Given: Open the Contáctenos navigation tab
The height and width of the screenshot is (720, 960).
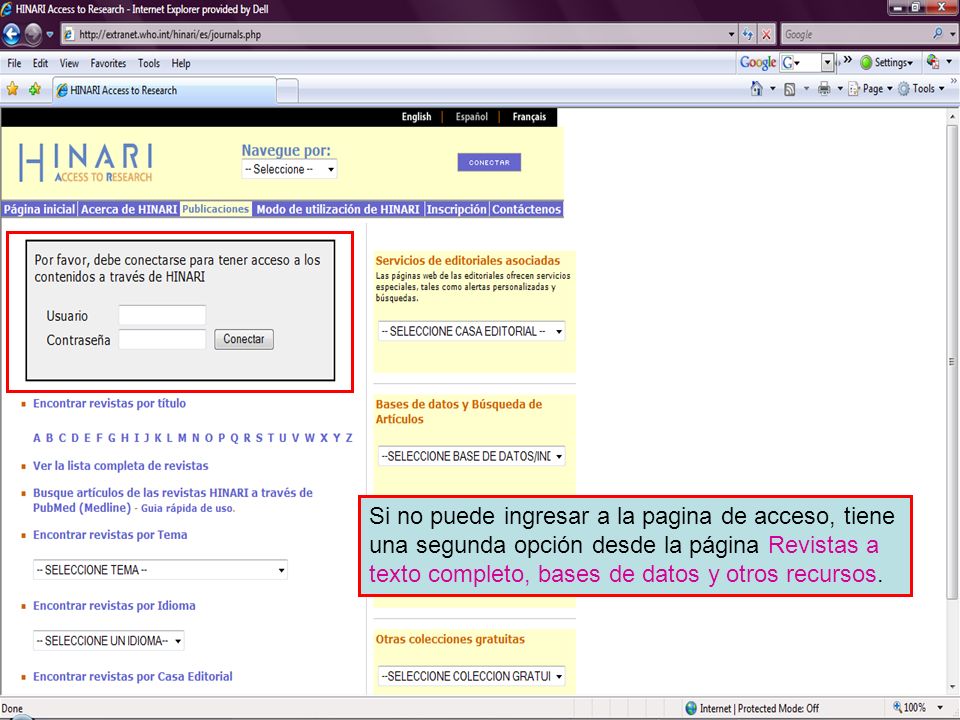Looking at the screenshot, I should click(527, 209).
